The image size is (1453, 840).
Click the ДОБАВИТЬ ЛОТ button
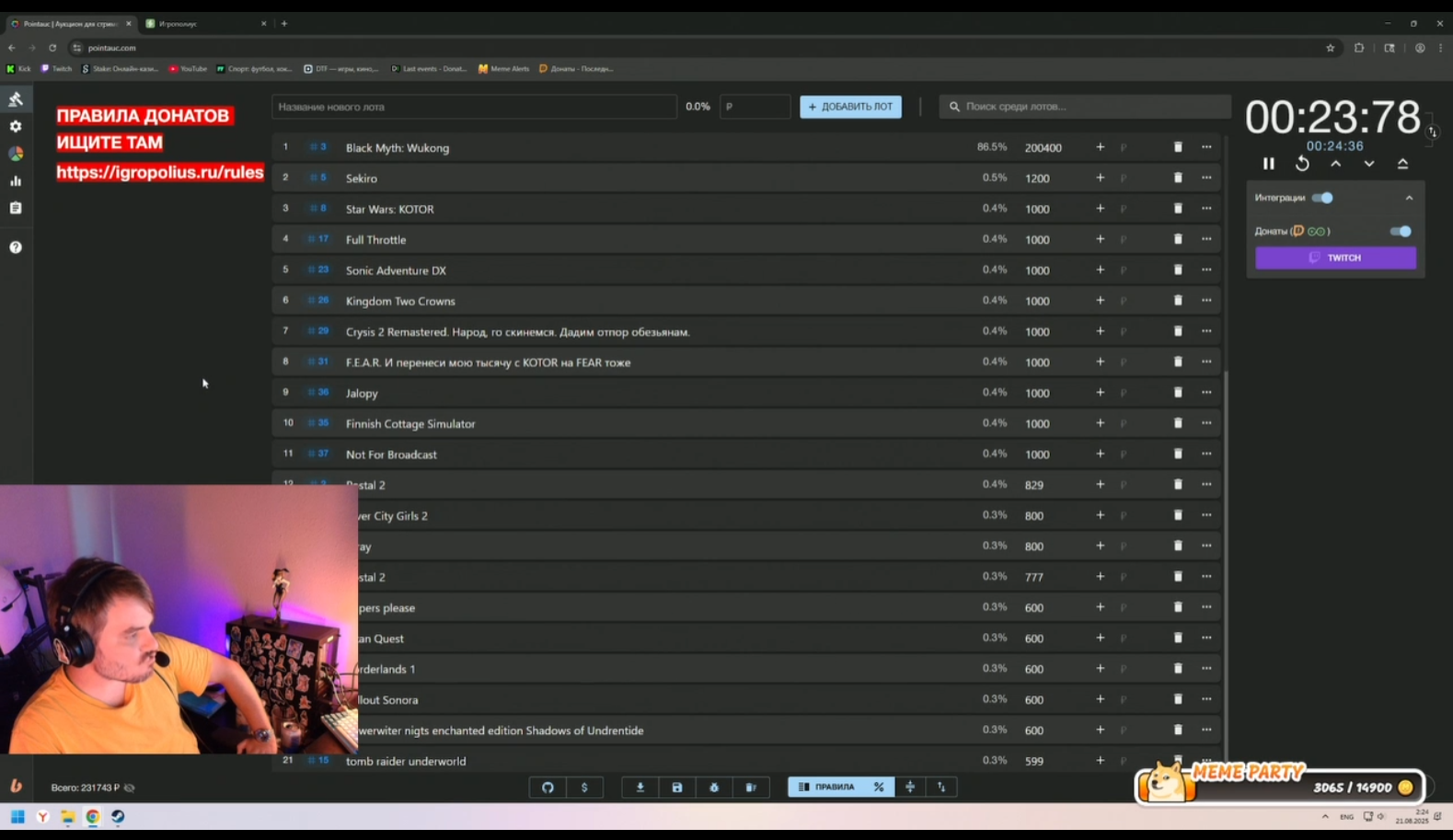(850, 107)
